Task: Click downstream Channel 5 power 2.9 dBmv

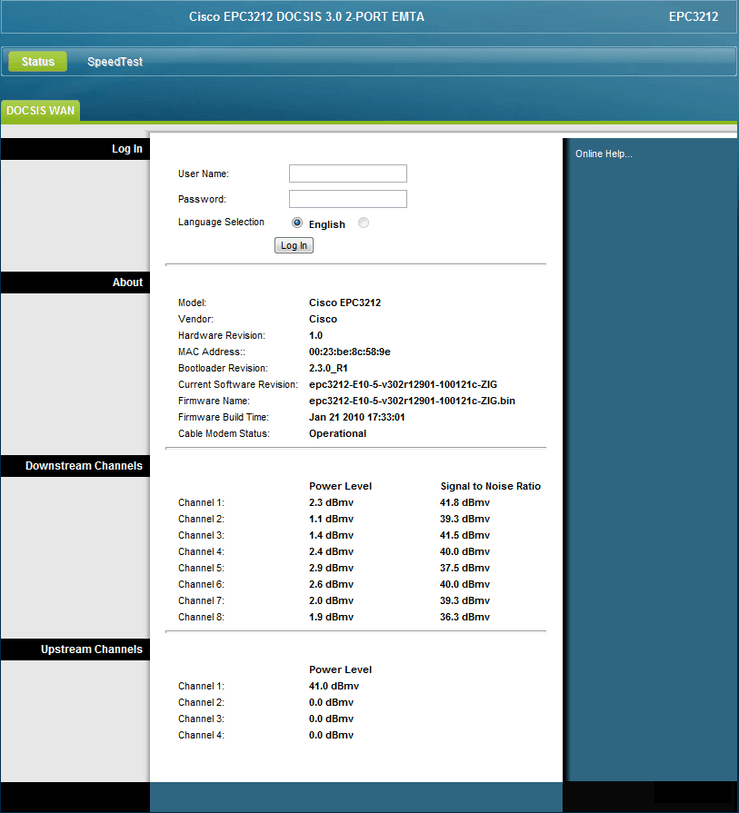Action: pyautogui.click(x=331, y=568)
